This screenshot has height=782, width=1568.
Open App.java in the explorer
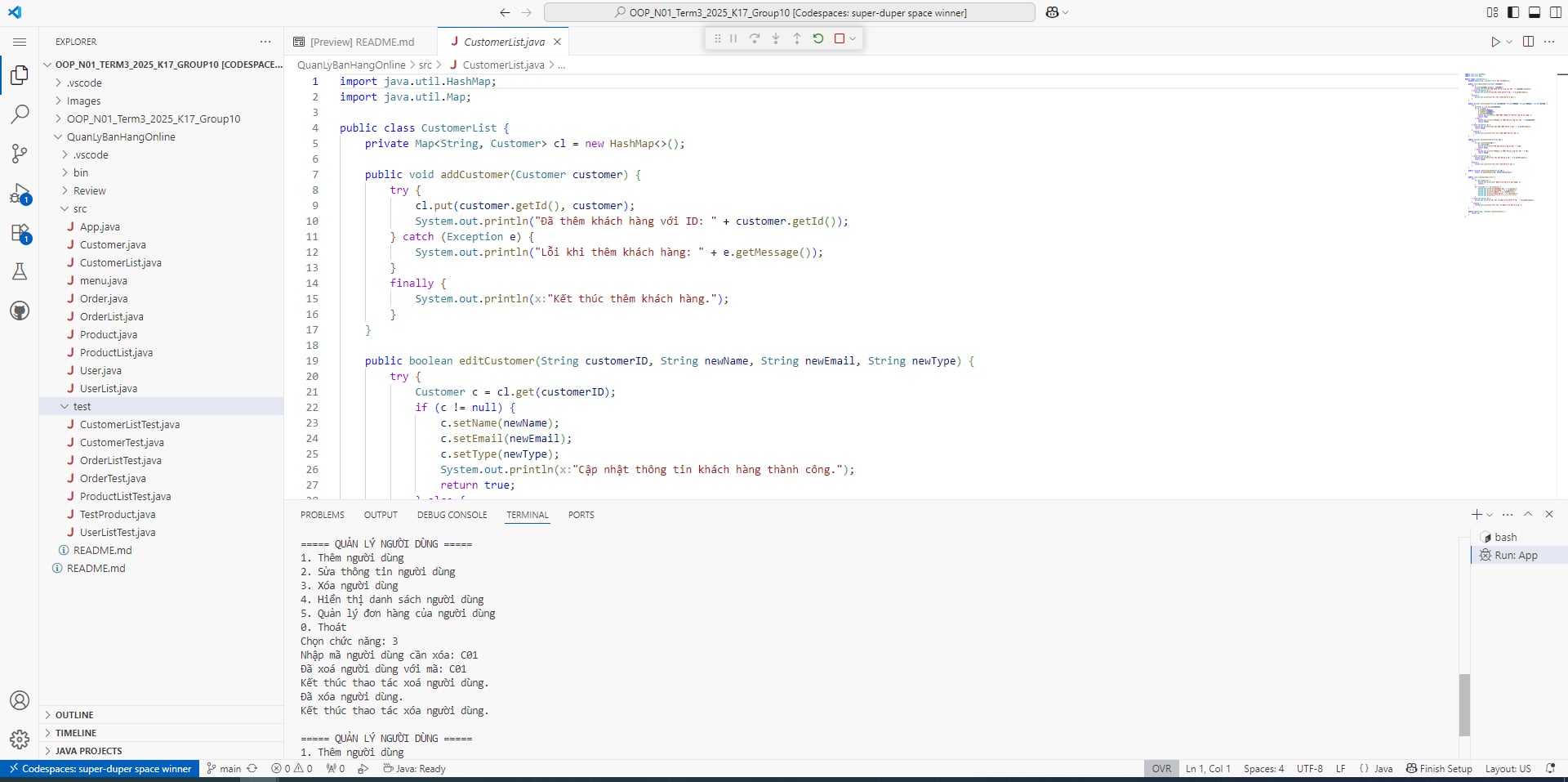(100, 227)
